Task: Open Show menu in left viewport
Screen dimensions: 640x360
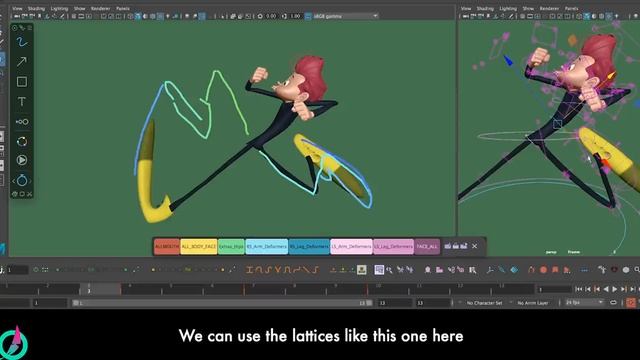Action: coord(80,8)
